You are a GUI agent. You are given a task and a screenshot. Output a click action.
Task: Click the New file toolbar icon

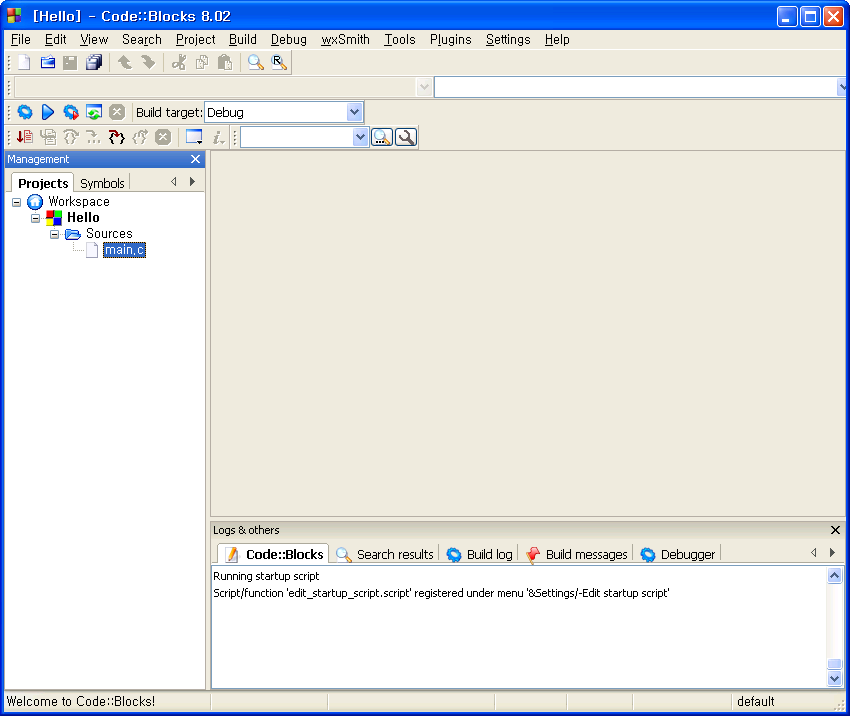[x=24, y=62]
